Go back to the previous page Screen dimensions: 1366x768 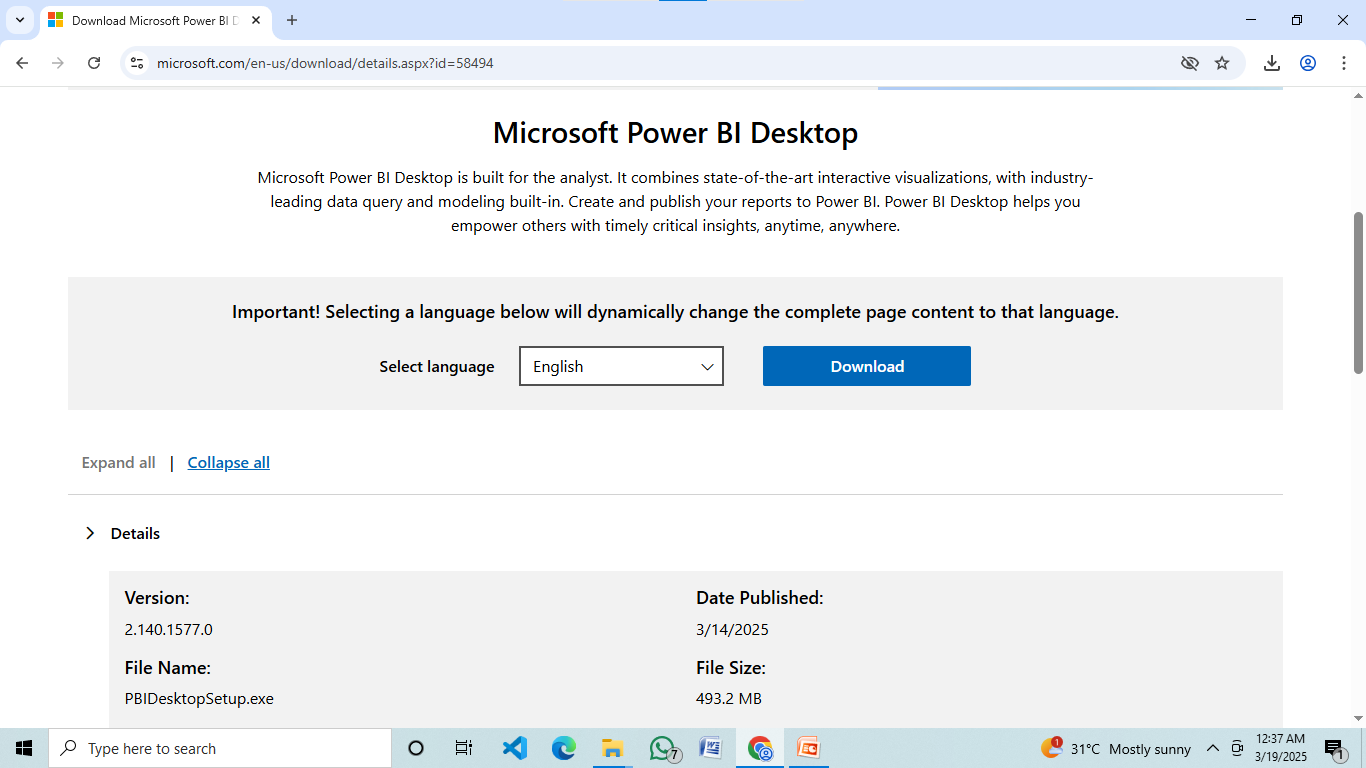coord(22,63)
